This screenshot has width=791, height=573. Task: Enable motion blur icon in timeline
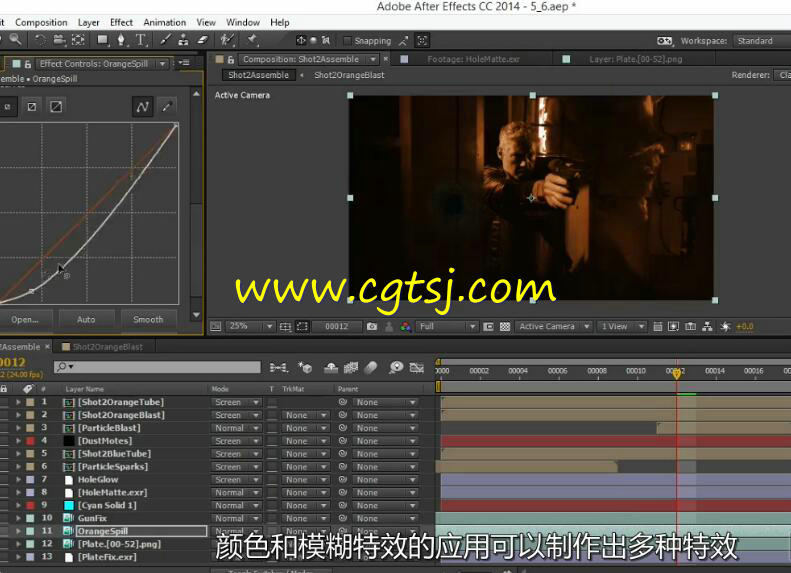click(x=371, y=367)
